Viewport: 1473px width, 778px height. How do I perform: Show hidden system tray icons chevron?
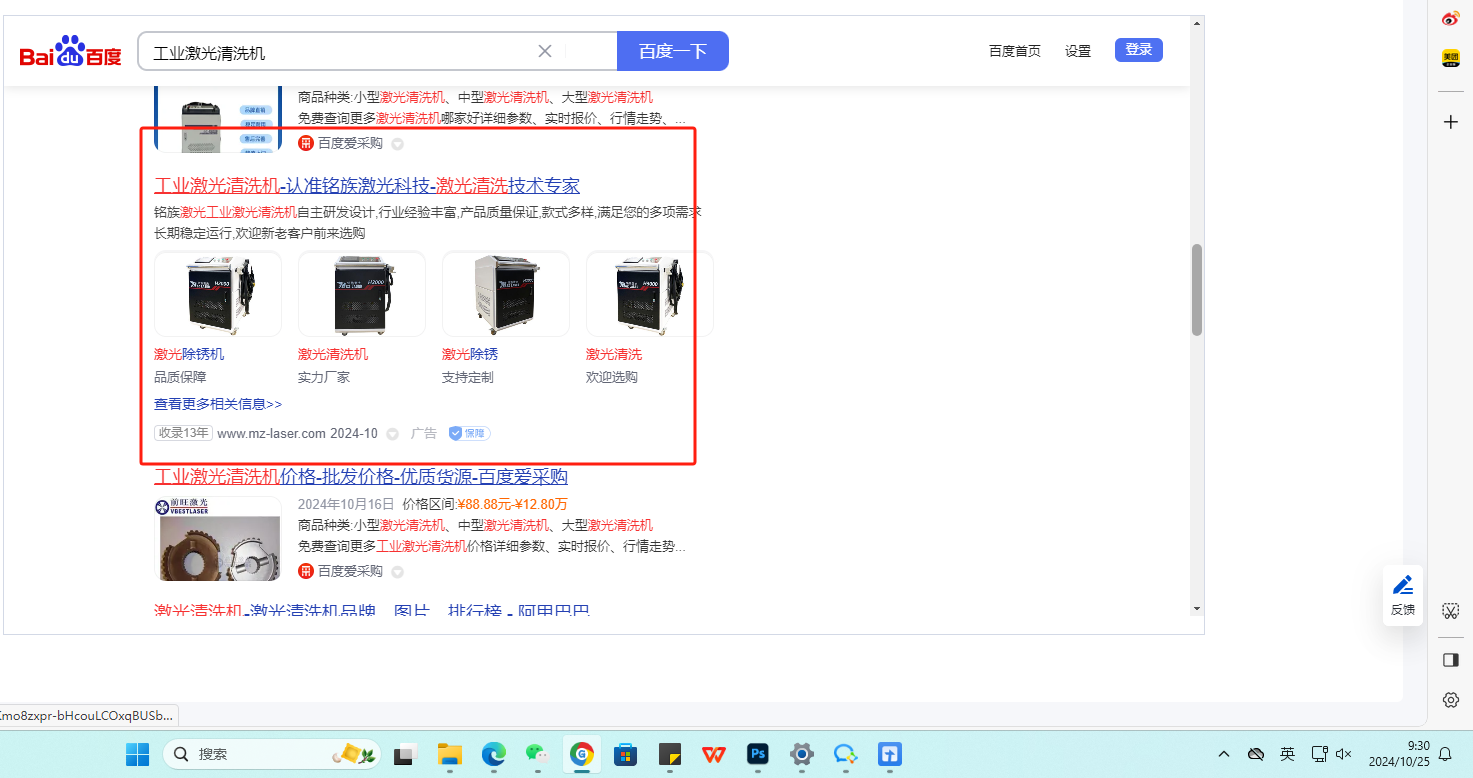tap(1224, 754)
